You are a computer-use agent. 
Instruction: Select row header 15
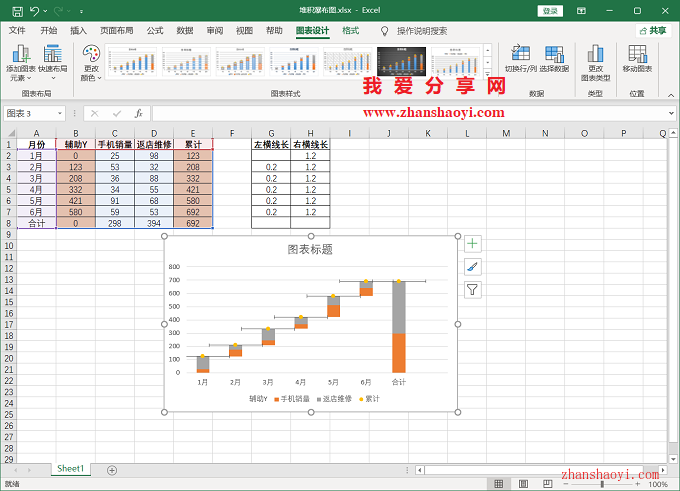point(9,302)
